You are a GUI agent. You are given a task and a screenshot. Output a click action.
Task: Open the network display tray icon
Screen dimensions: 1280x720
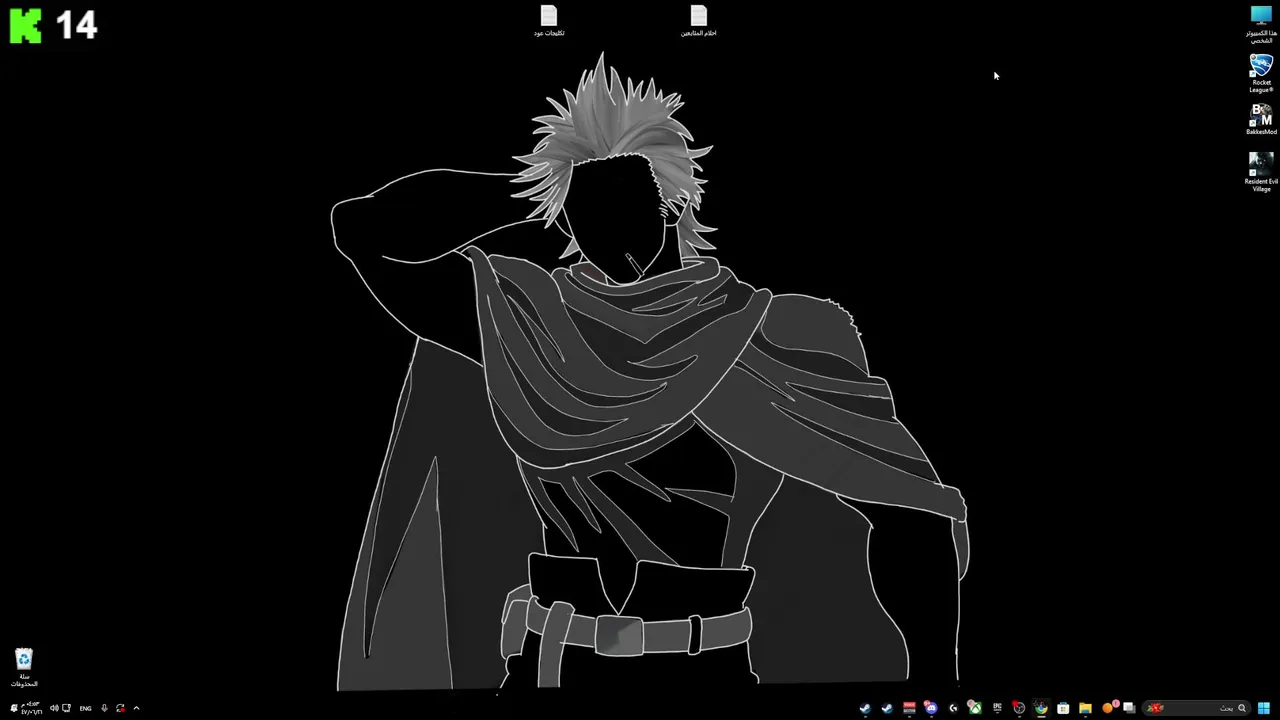coord(66,708)
